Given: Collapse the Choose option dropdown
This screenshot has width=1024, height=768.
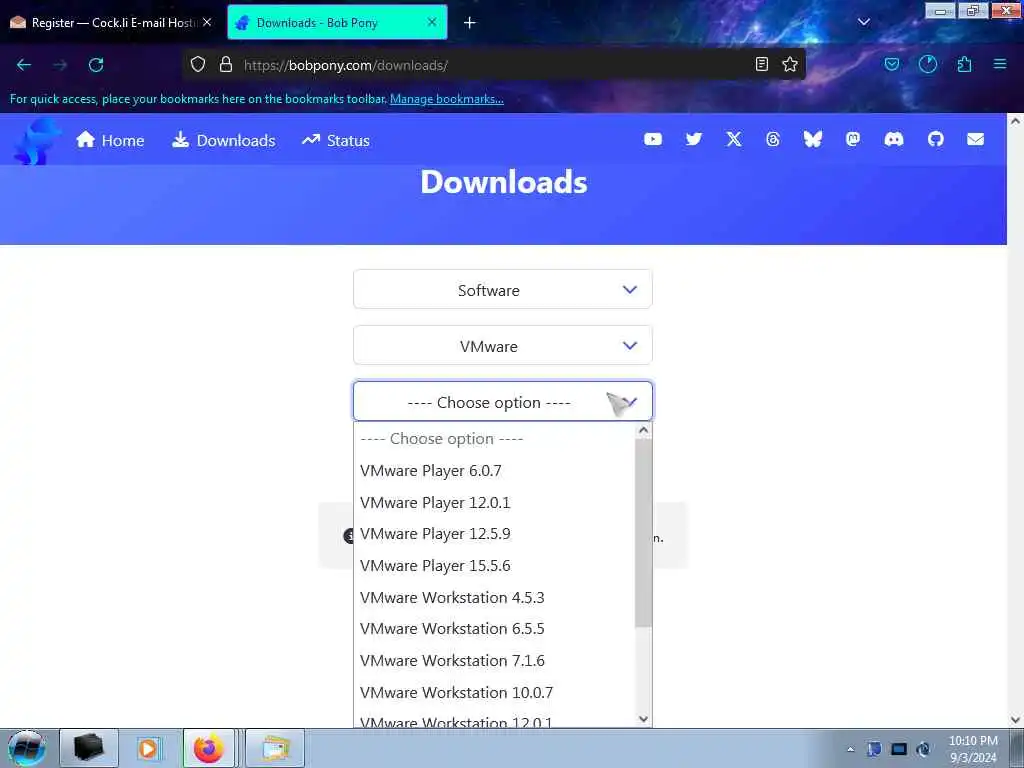Looking at the screenshot, I should pyautogui.click(x=503, y=402).
